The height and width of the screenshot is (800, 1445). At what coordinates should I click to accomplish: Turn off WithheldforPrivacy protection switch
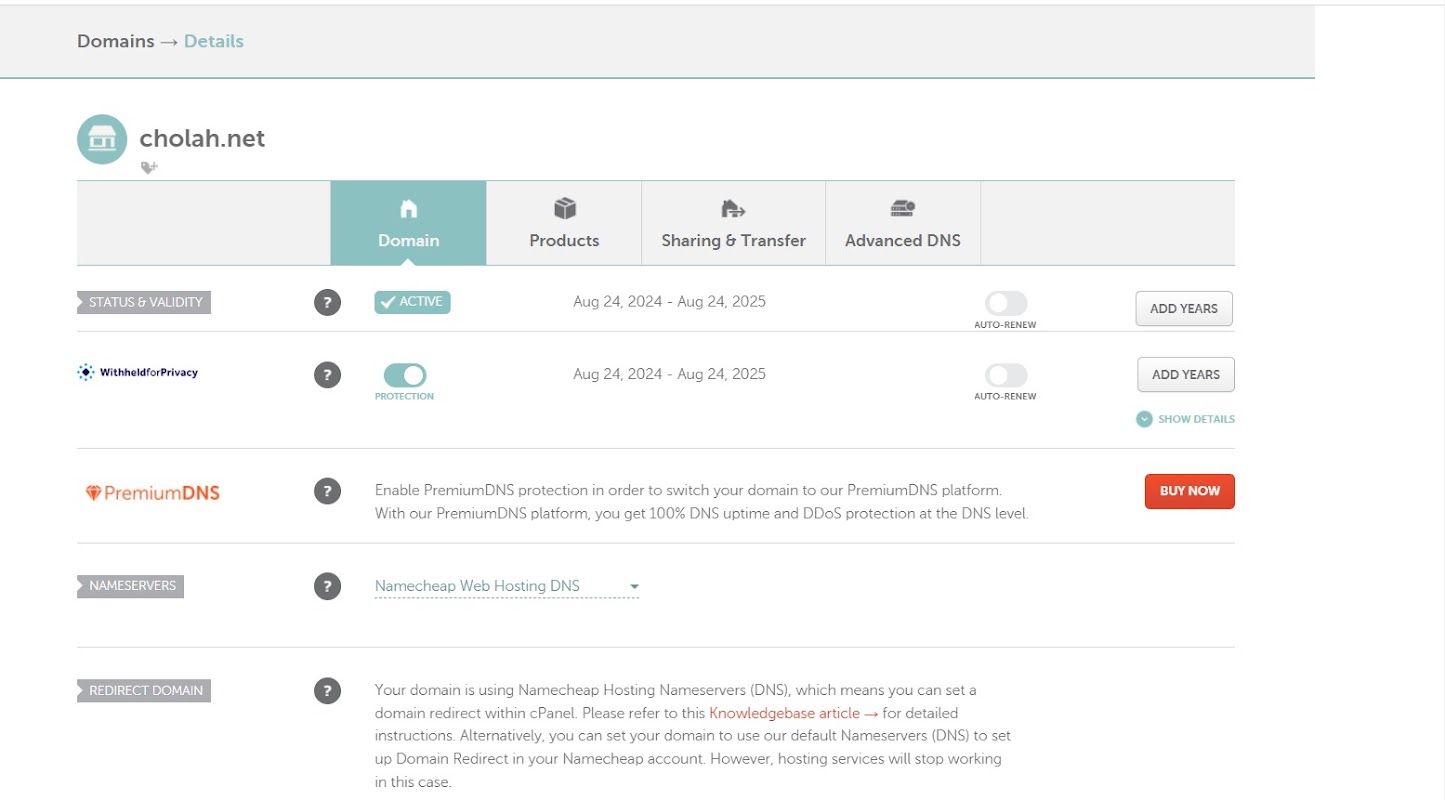tap(405, 375)
